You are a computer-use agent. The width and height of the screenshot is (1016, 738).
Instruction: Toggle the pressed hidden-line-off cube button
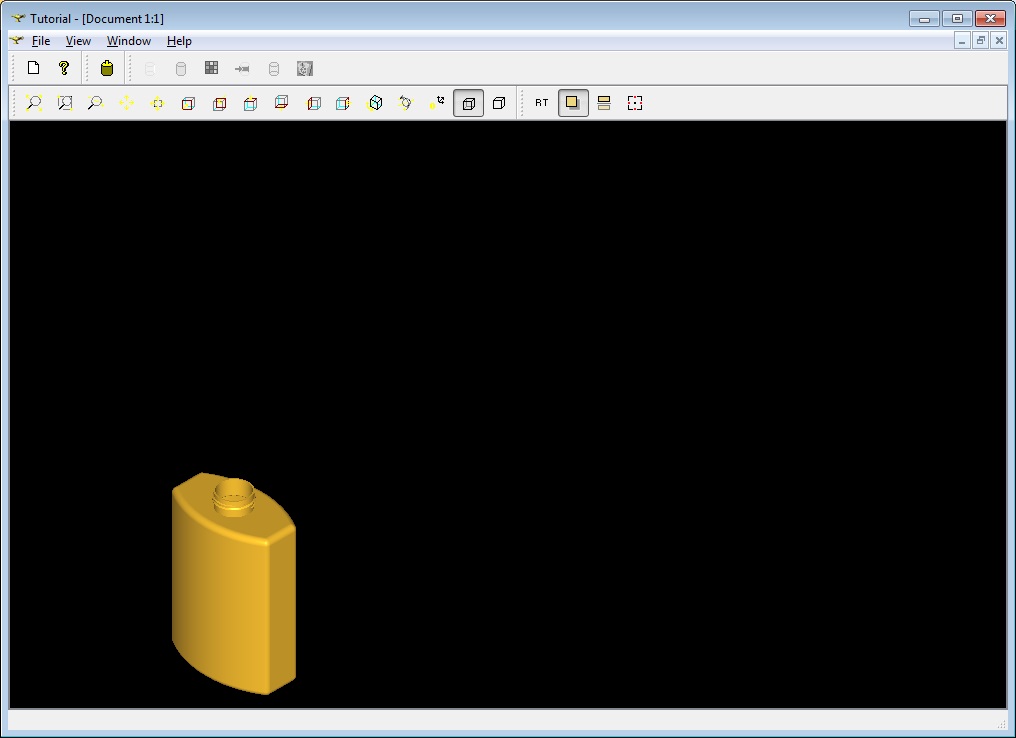[x=468, y=103]
